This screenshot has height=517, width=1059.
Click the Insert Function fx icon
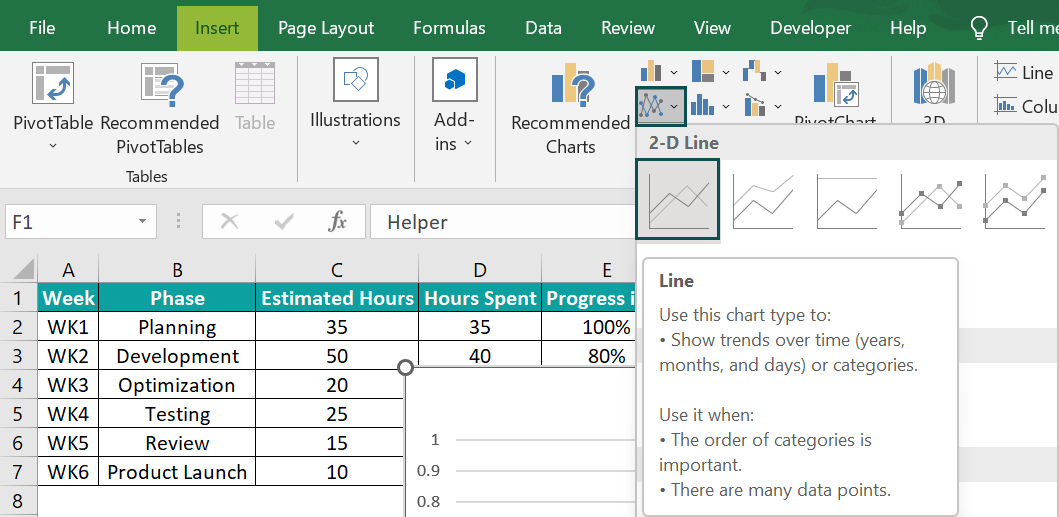pos(338,222)
